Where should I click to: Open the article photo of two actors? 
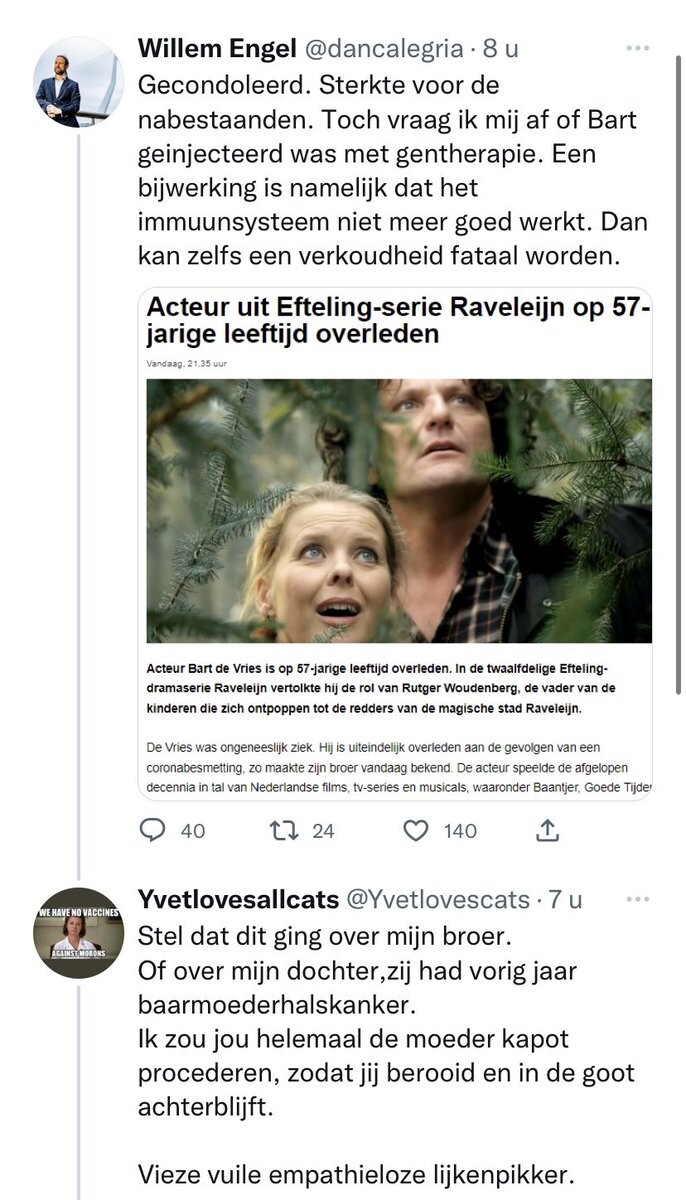(399, 510)
